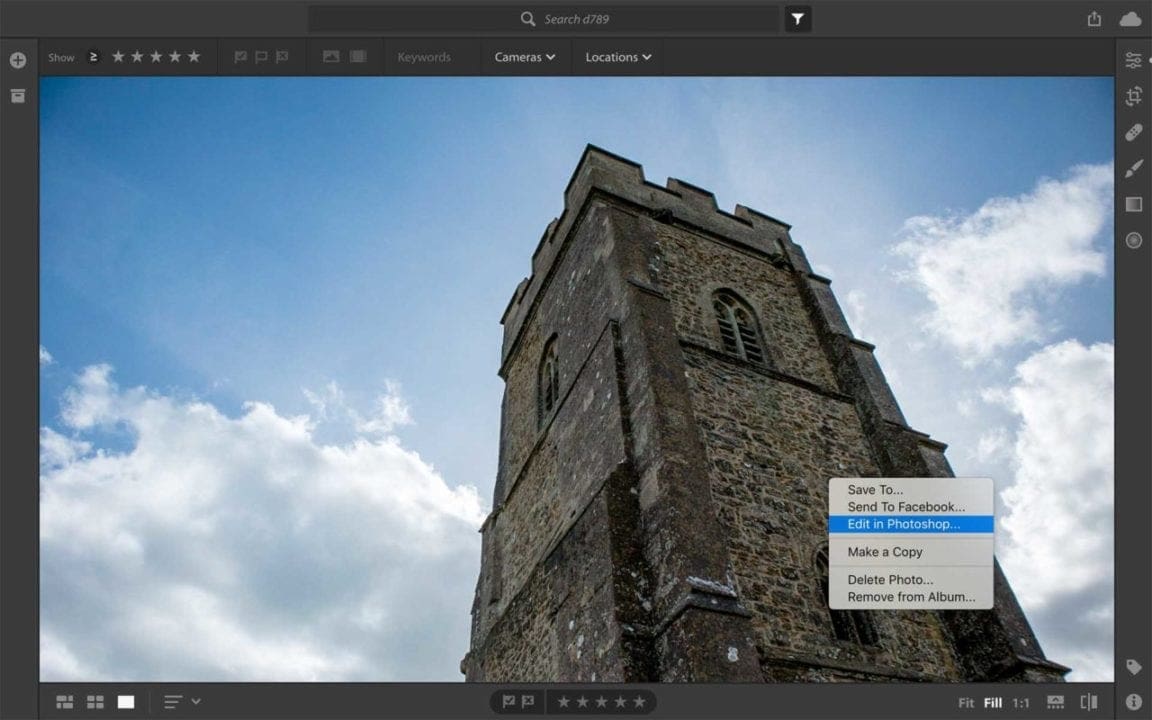1152x720 pixels.
Task: Filter by videos type icon
Action: pyautogui.click(x=358, y=57)
